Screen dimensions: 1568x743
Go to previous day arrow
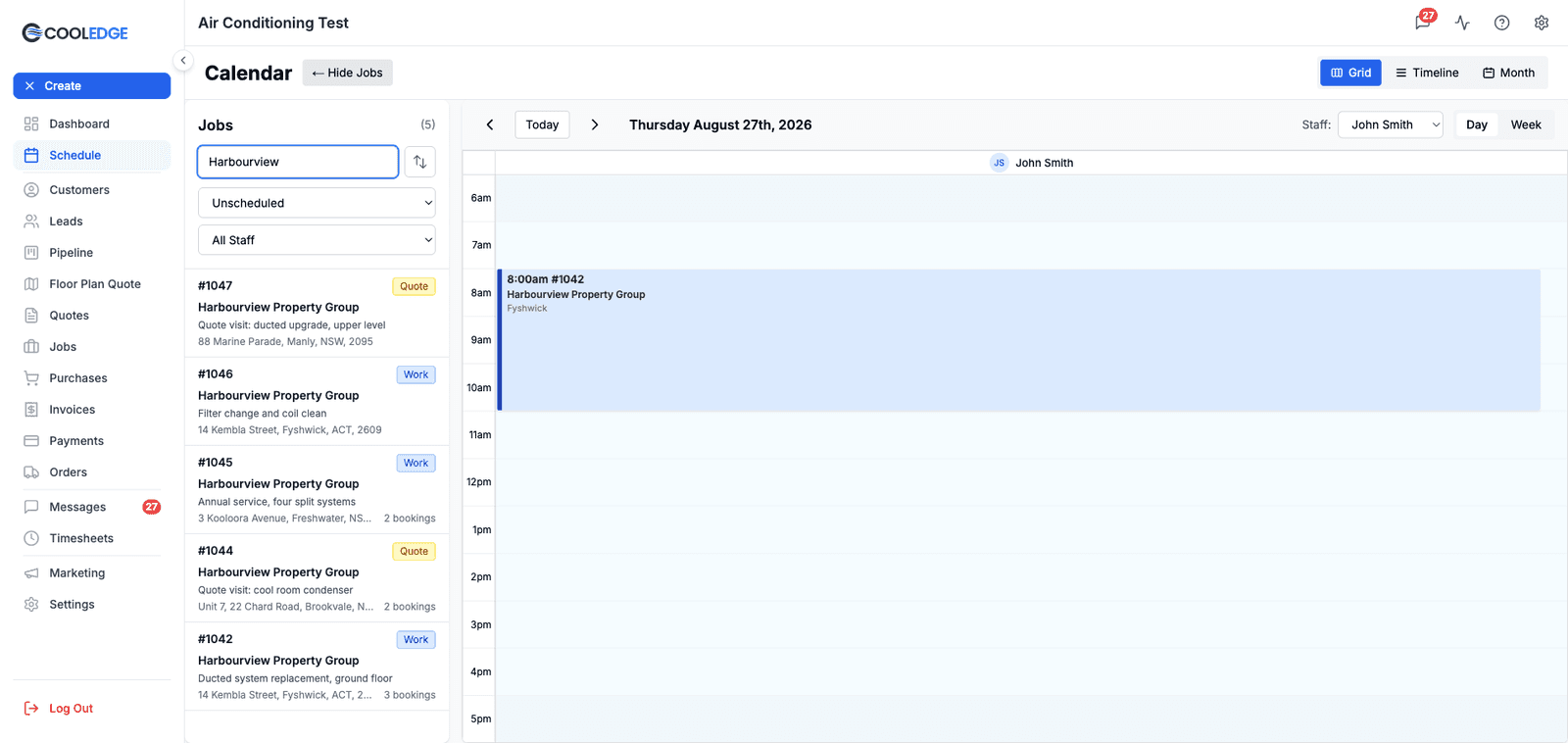point(490,124)
